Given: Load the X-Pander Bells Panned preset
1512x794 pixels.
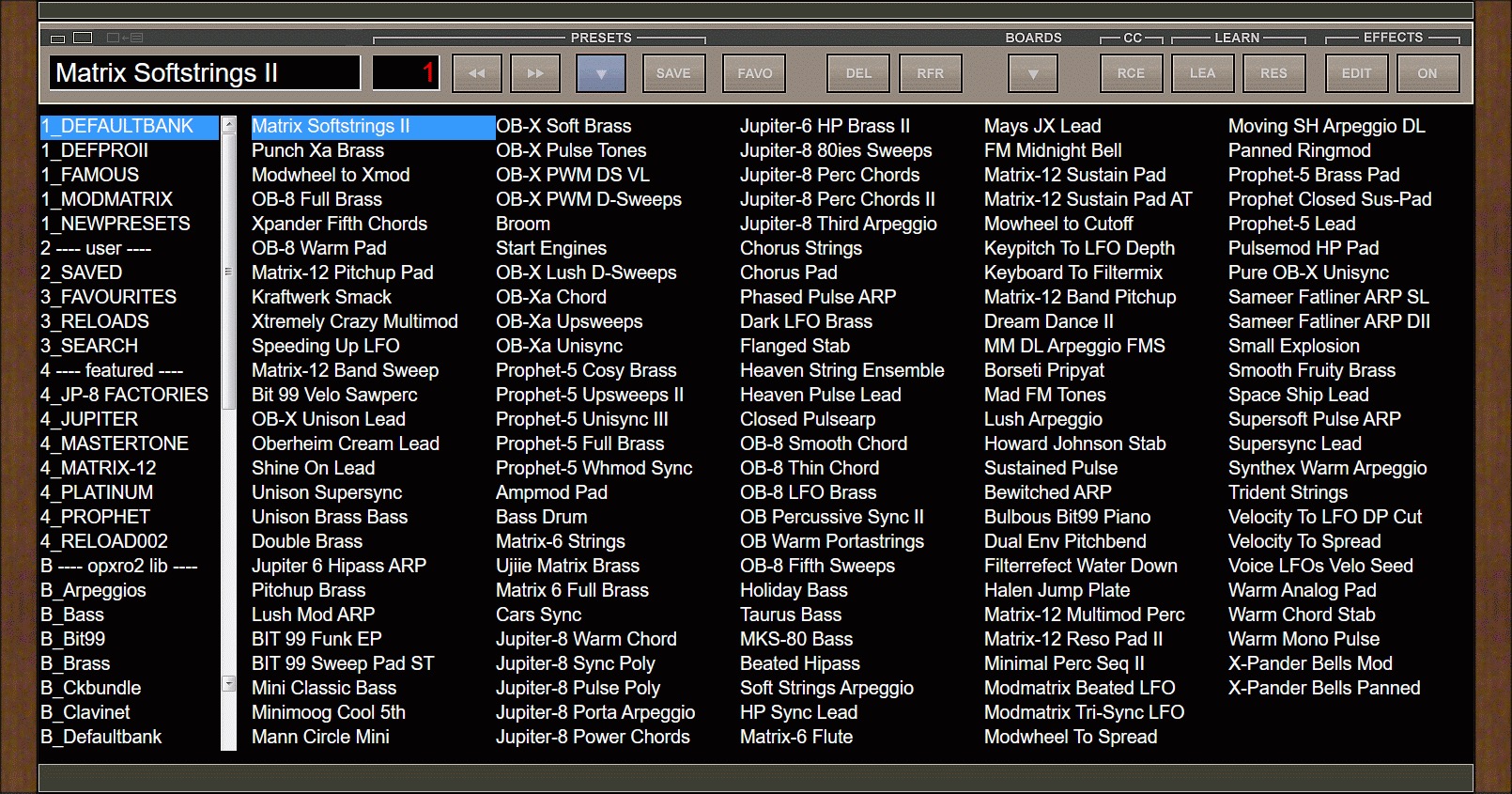Looking at the screenshot, I should point(1324,688).
